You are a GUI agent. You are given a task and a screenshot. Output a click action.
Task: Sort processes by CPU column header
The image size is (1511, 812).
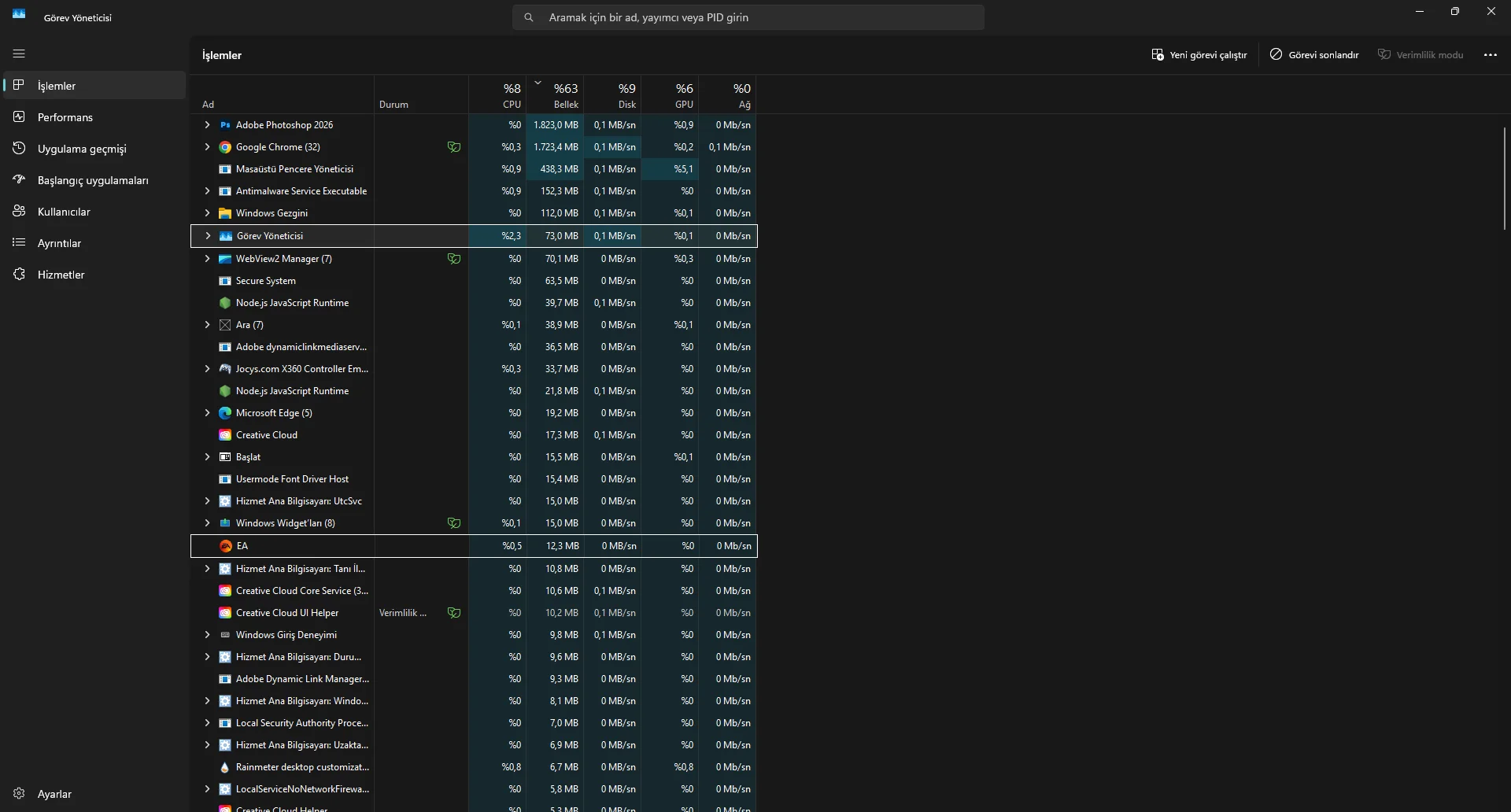pyautogui.click(x=497, y=94)
